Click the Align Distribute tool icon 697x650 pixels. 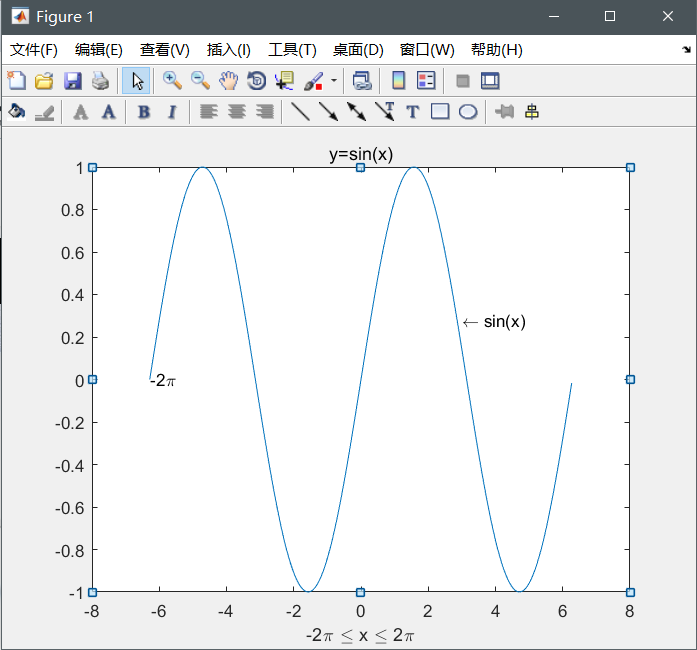coord(532,112)
